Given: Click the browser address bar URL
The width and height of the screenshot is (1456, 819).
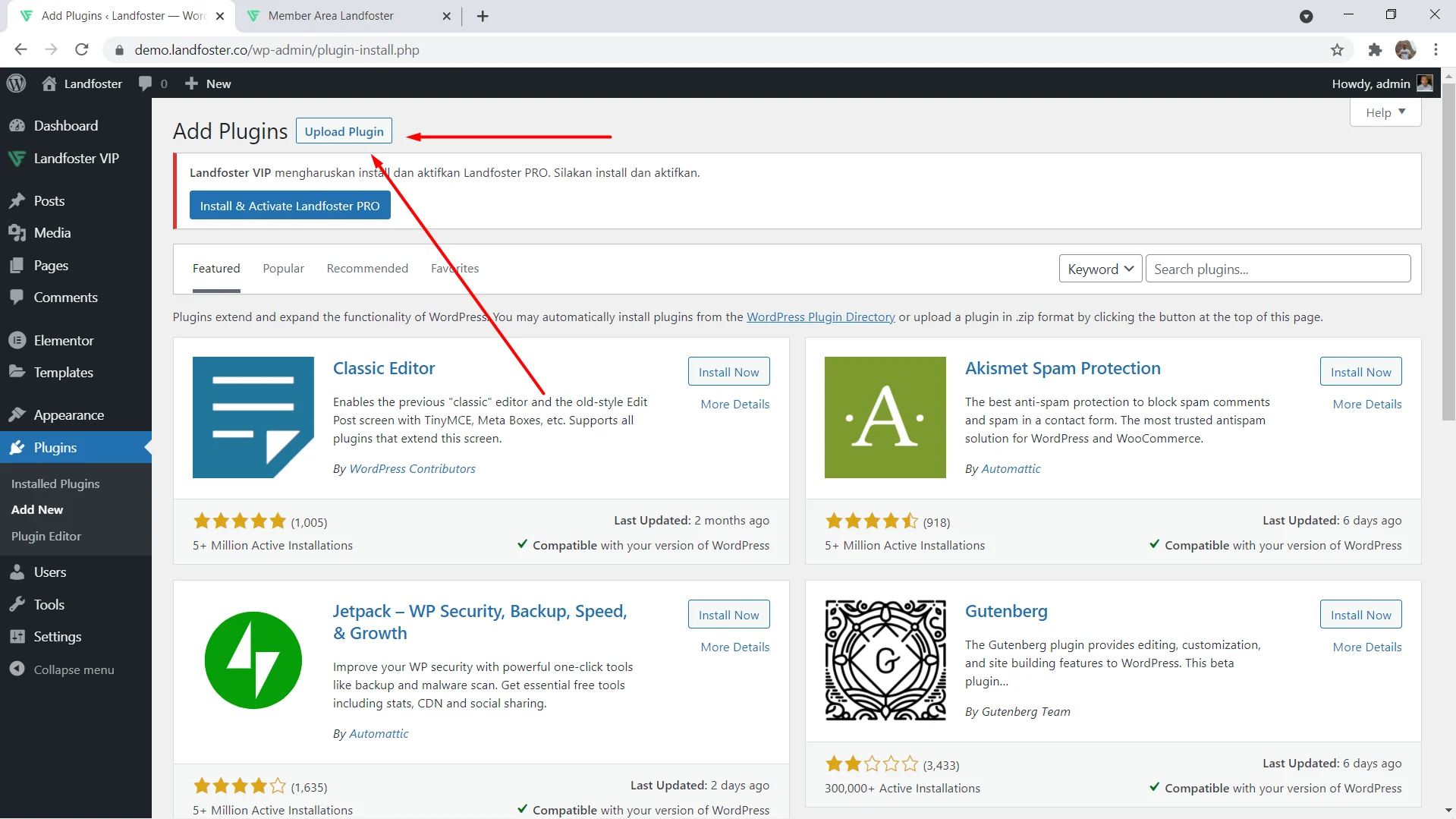Looking at the screenshot, I should coord(277,50).
